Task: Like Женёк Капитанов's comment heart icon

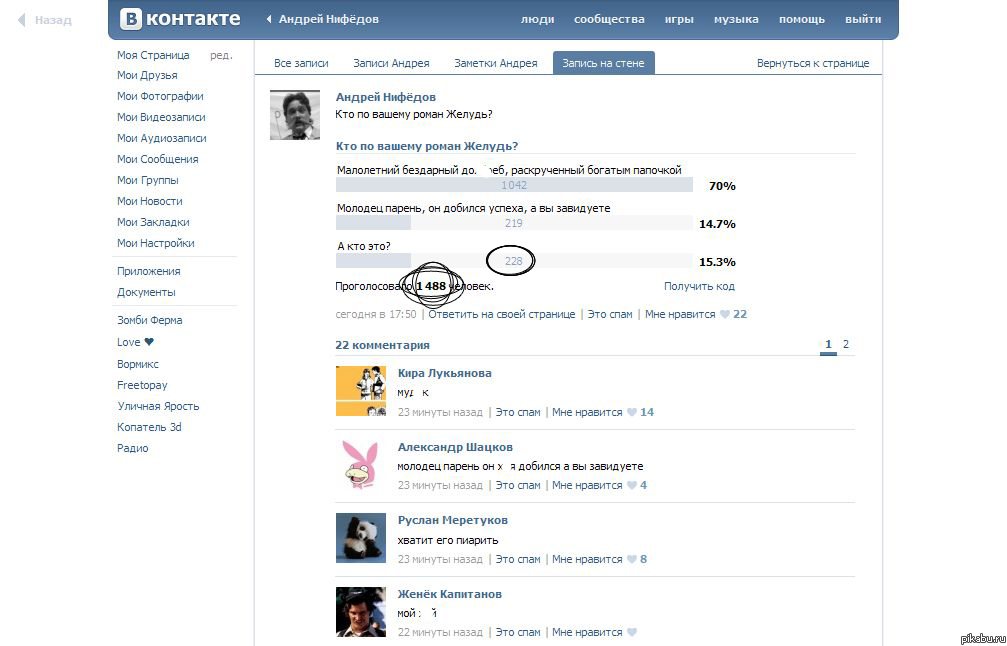Action: pos(631,633)
